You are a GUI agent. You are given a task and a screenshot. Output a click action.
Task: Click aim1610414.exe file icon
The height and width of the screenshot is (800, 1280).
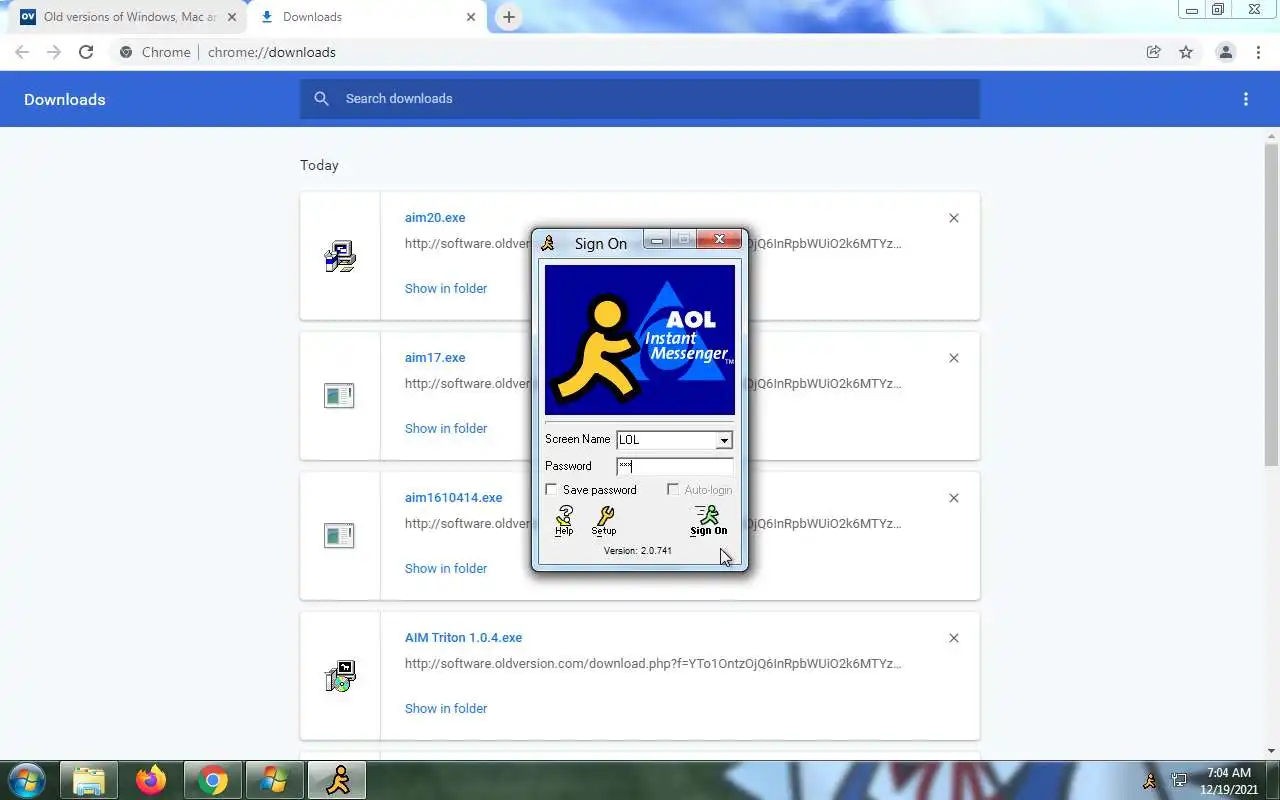[x=339, y=536]
